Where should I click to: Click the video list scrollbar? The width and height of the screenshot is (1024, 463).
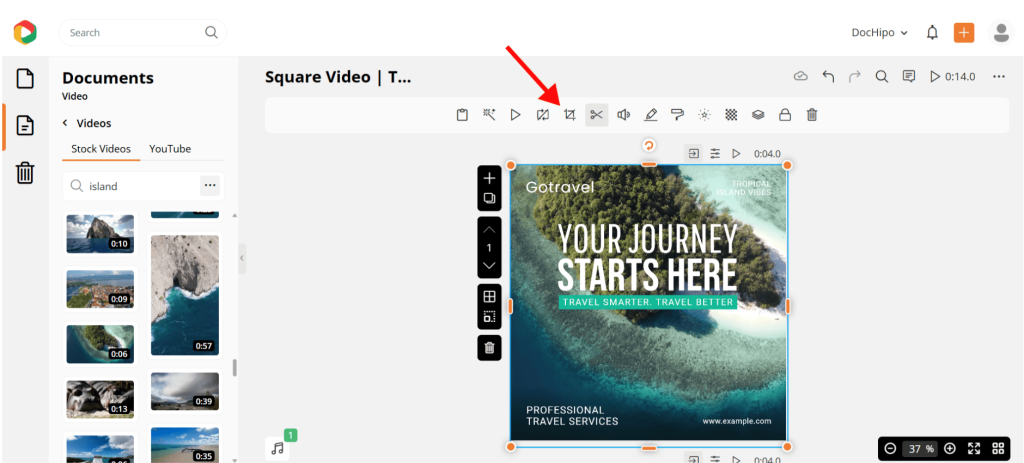(x=234, y=368)
